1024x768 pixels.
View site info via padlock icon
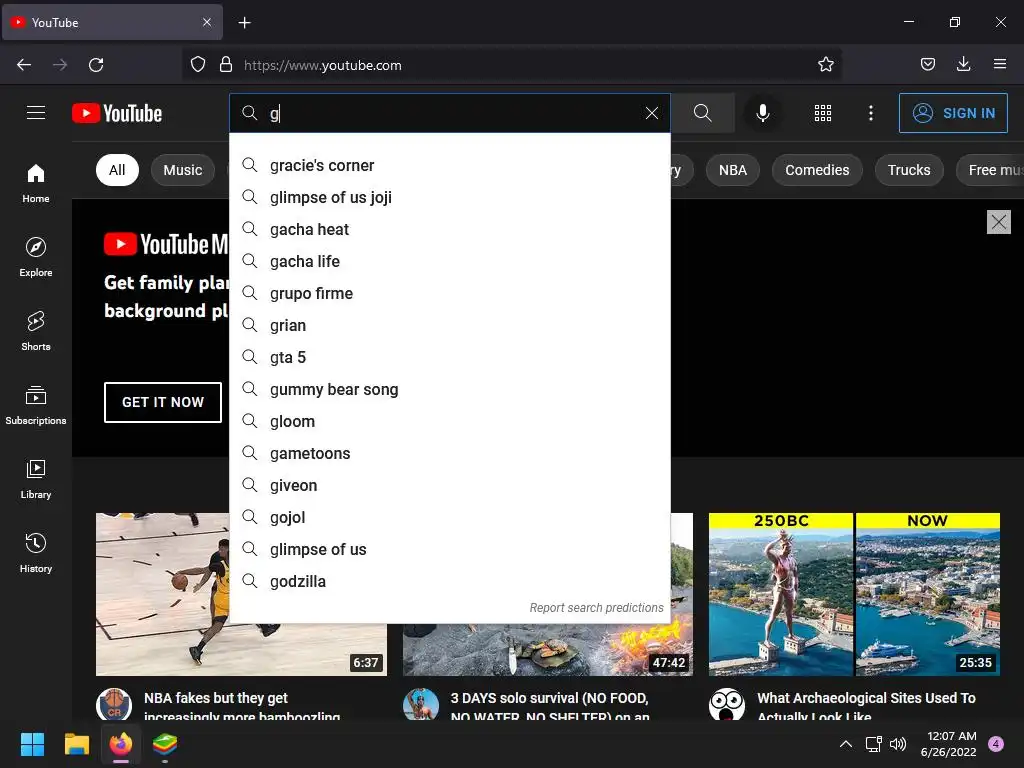(226, 65)
